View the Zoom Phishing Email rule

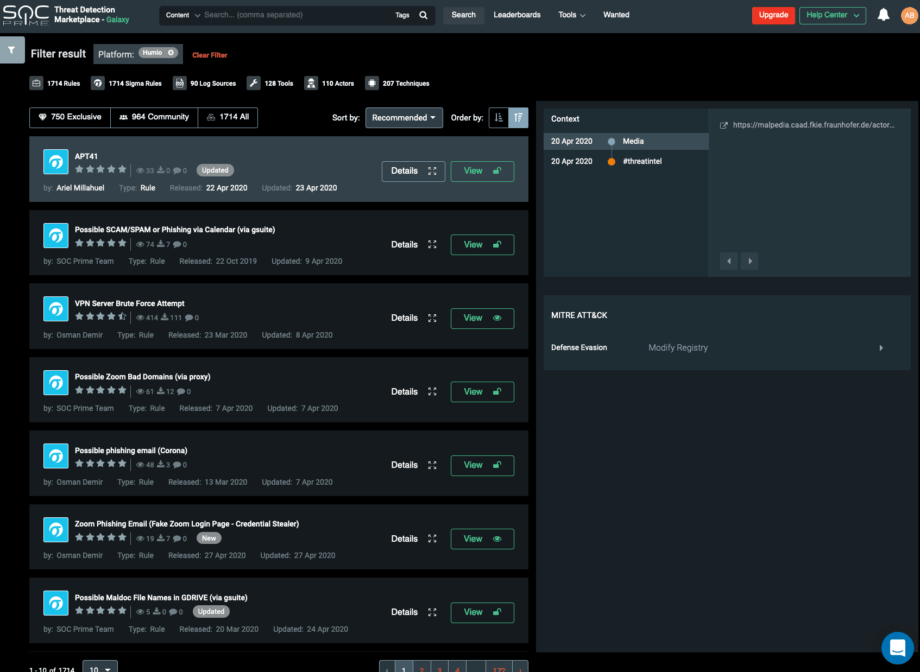(482, 539)
